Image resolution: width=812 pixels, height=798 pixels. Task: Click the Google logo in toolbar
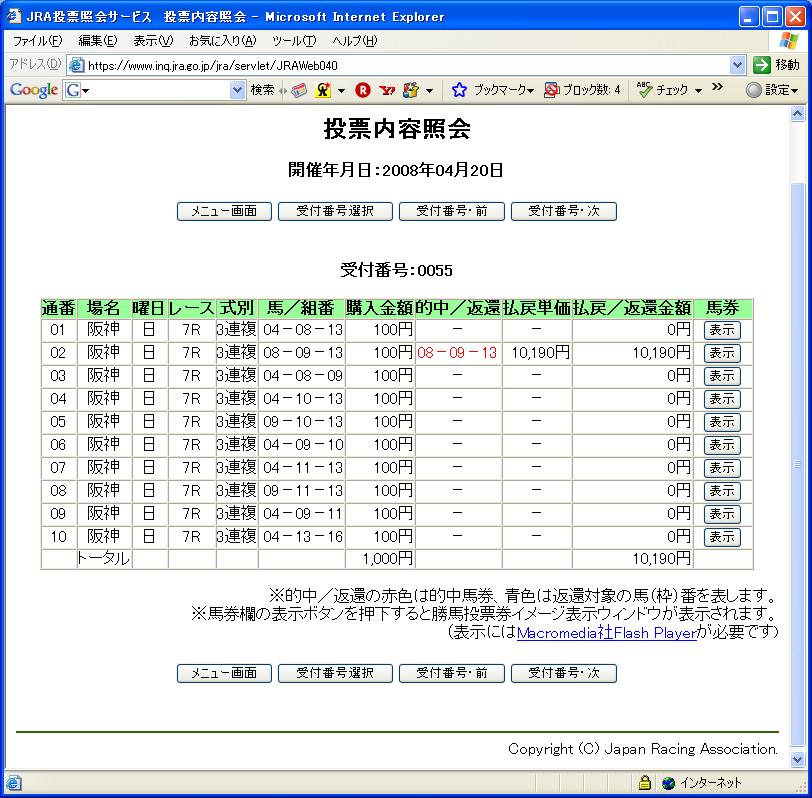coord(34,90)
